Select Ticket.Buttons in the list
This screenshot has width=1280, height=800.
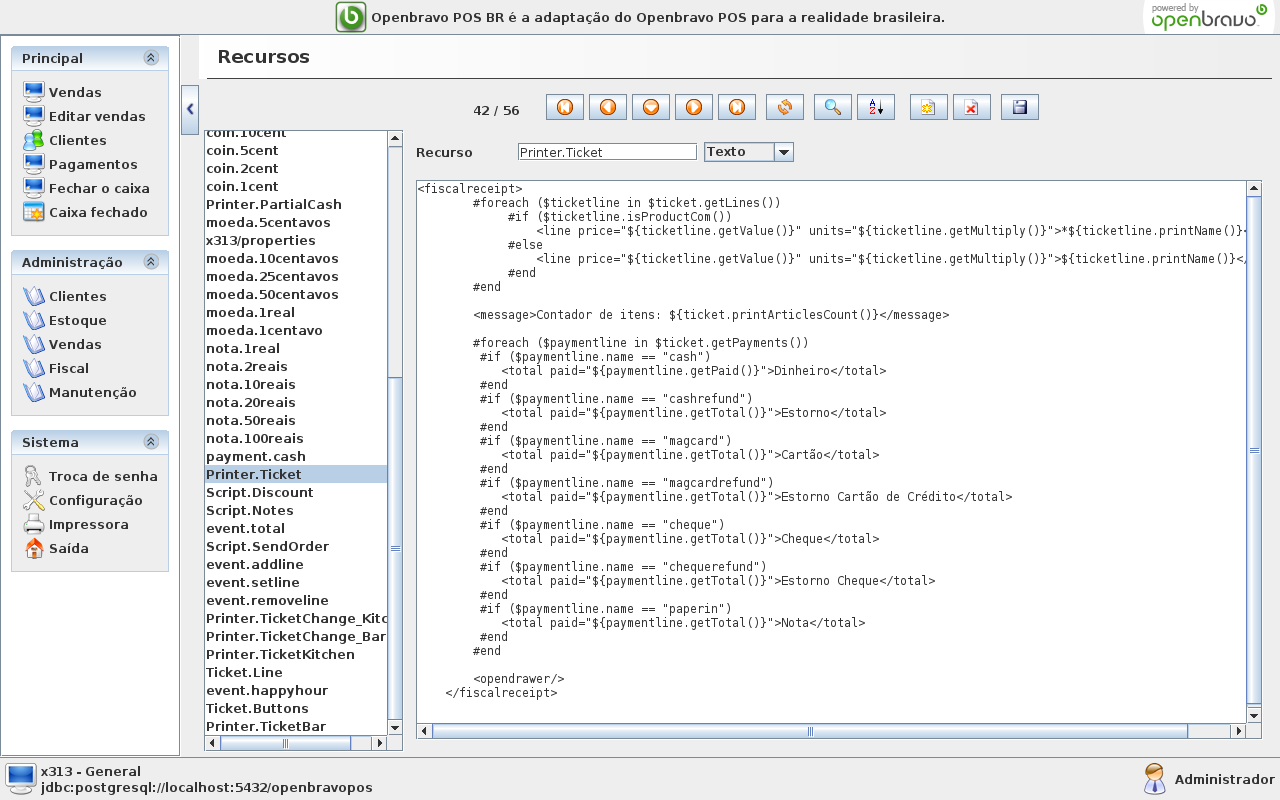296,708
